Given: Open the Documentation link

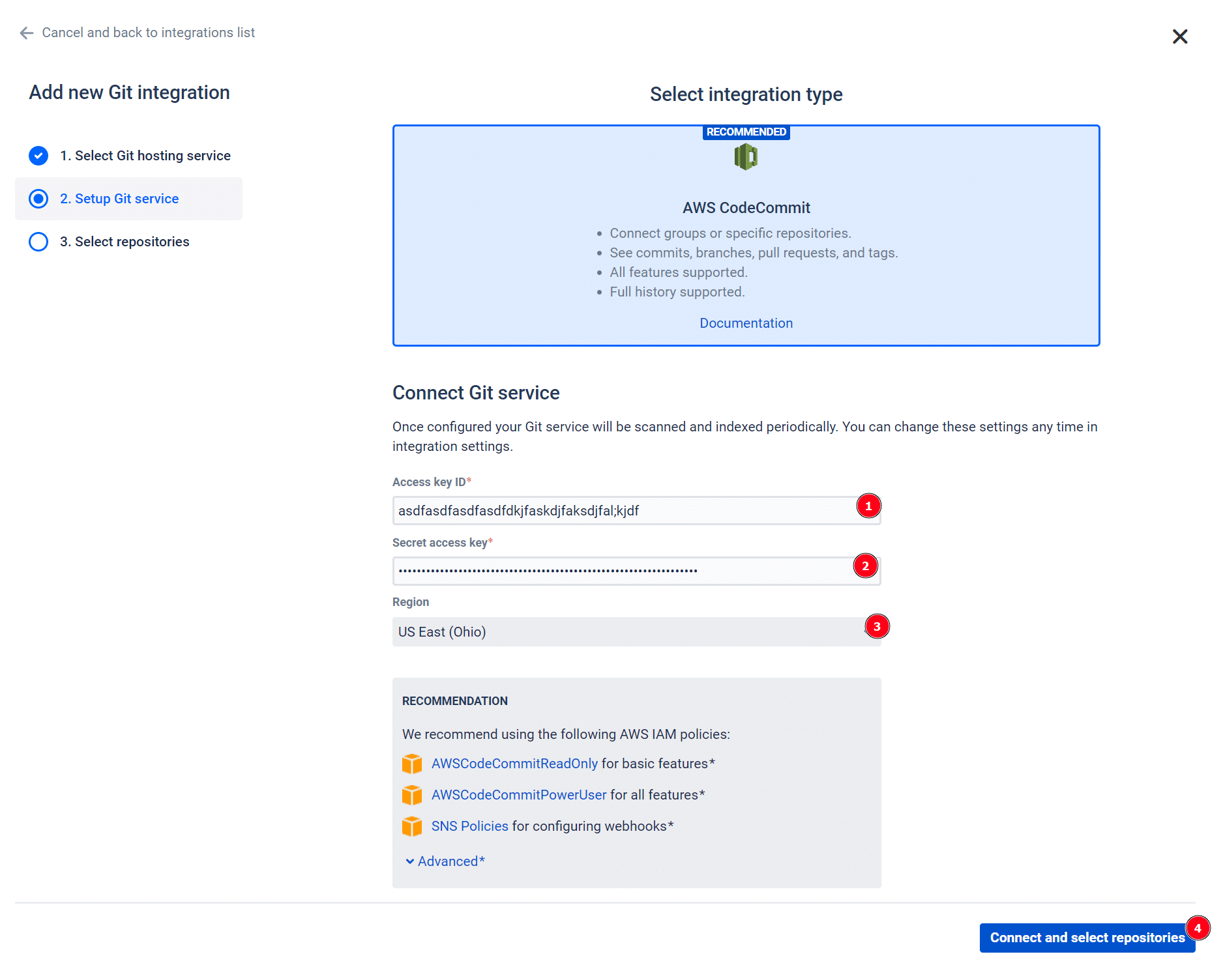Looking at the screenshot, I should pyautogui.click(x=746, y=323).
